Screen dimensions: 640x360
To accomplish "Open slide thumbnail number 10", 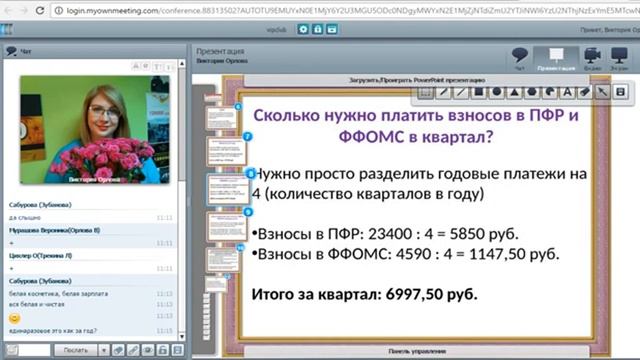I will 223,260.
